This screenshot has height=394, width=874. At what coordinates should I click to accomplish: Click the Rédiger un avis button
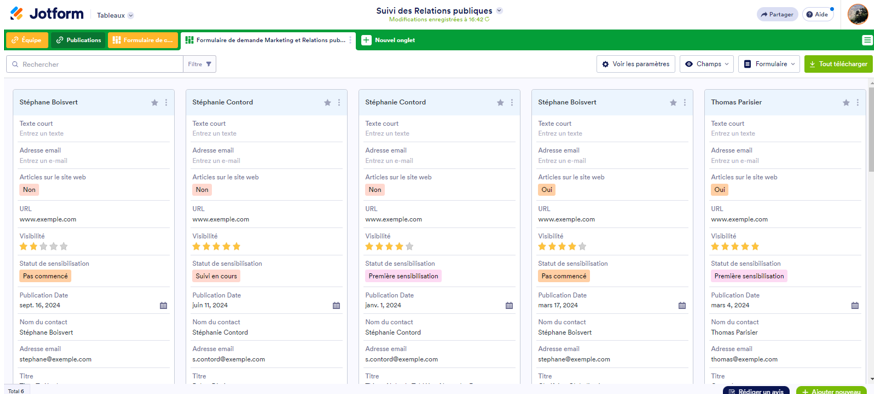click(x=756, y=391)
